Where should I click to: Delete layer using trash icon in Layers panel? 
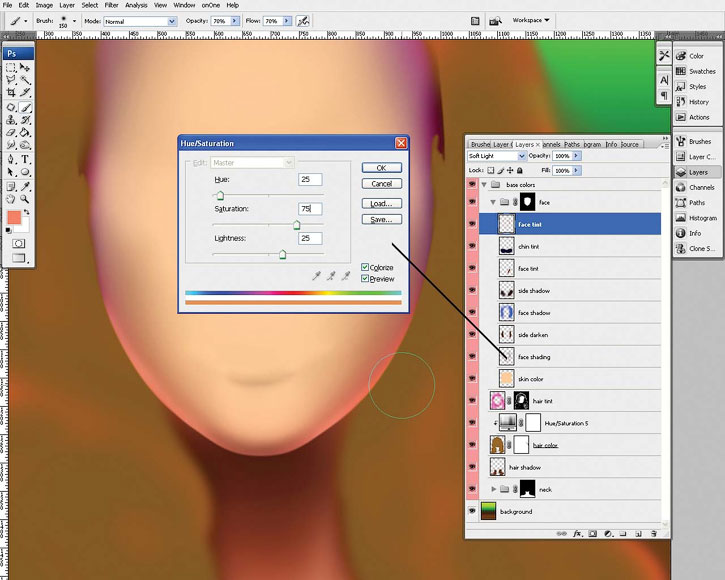pos(653,533)
